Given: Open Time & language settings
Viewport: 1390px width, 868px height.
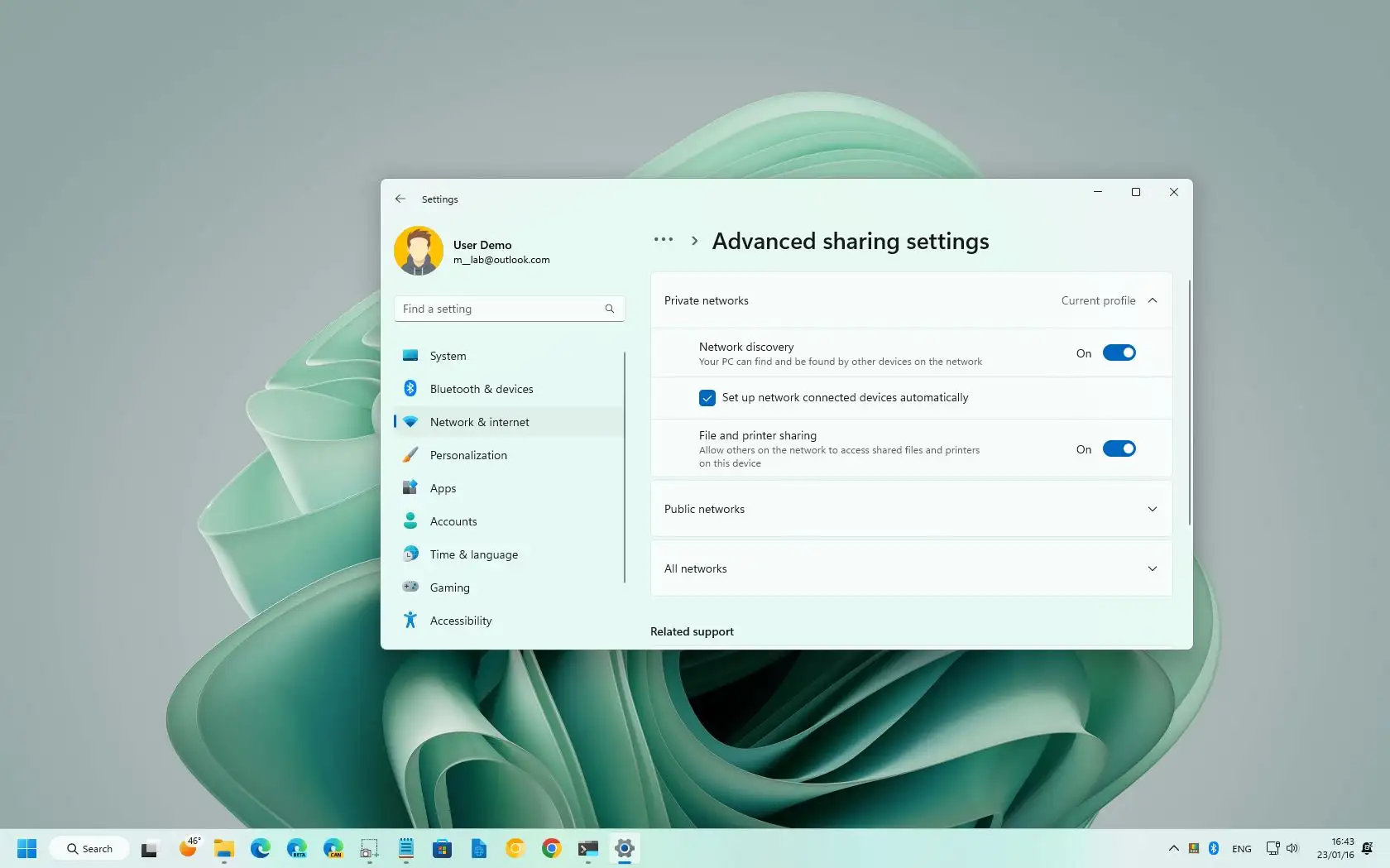Looking at the screenshot, I should [x=474, y=554].
